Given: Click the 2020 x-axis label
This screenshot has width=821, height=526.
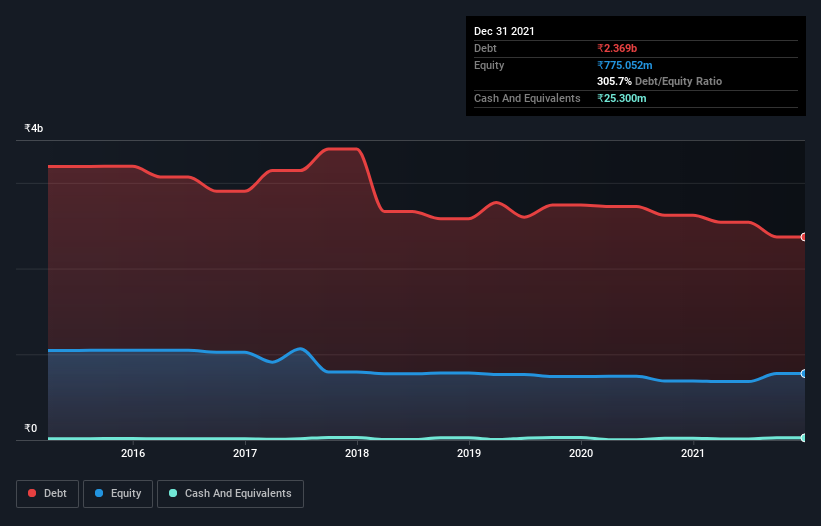Looking at the screenshot, I should [581, 453].
